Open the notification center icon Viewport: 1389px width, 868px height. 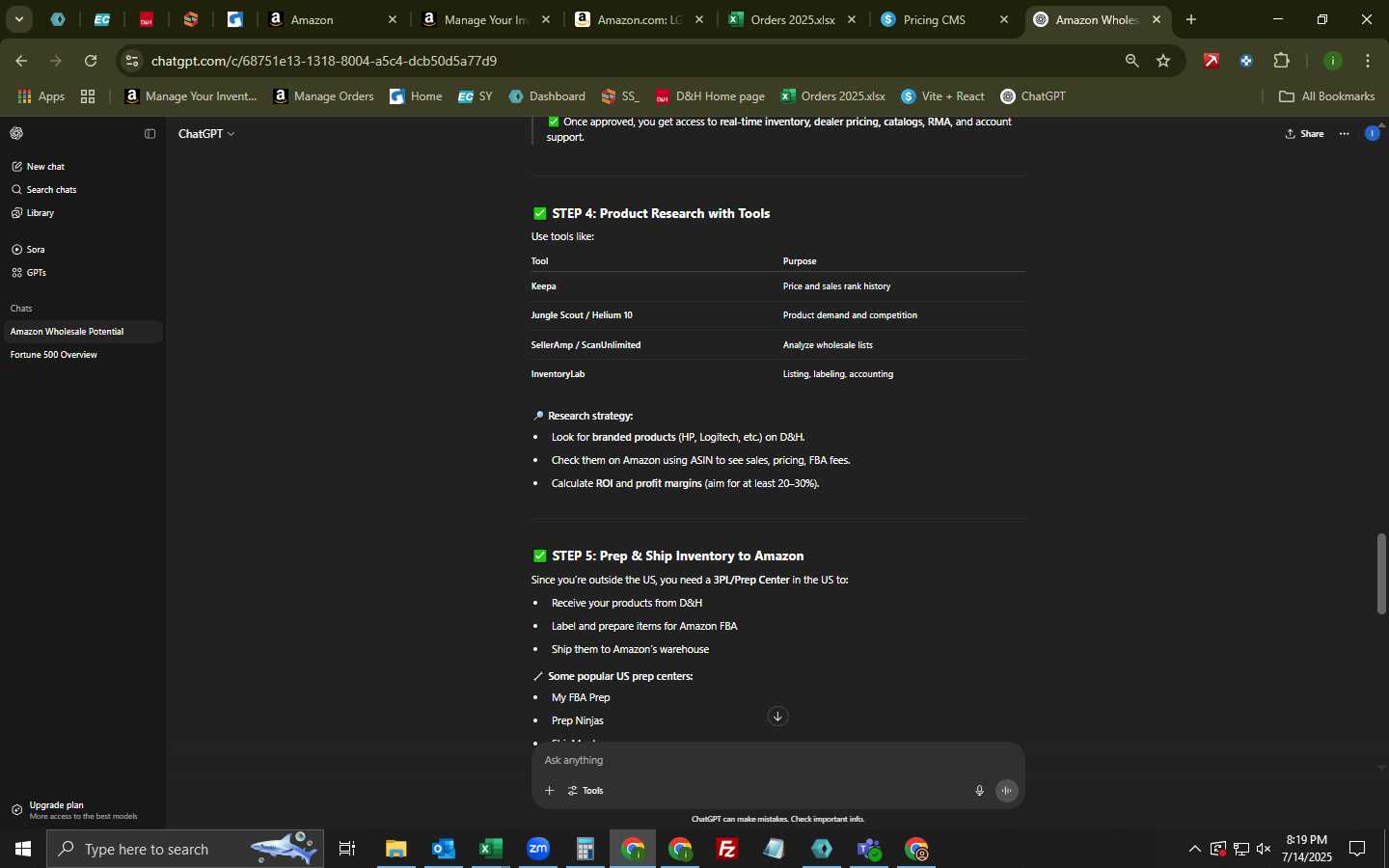pos(1357,849)
